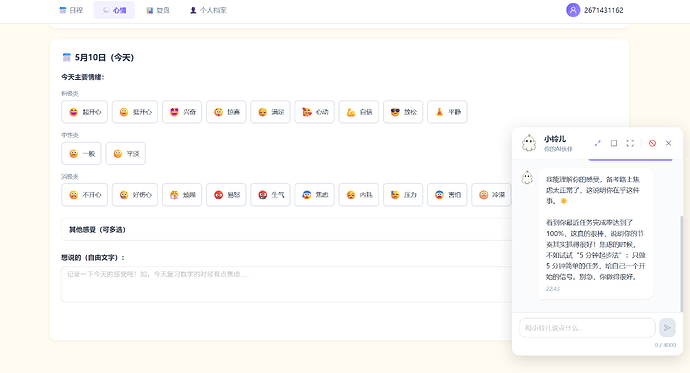
Task: Choose the 压力 stress mood
Action: [403, 195]
